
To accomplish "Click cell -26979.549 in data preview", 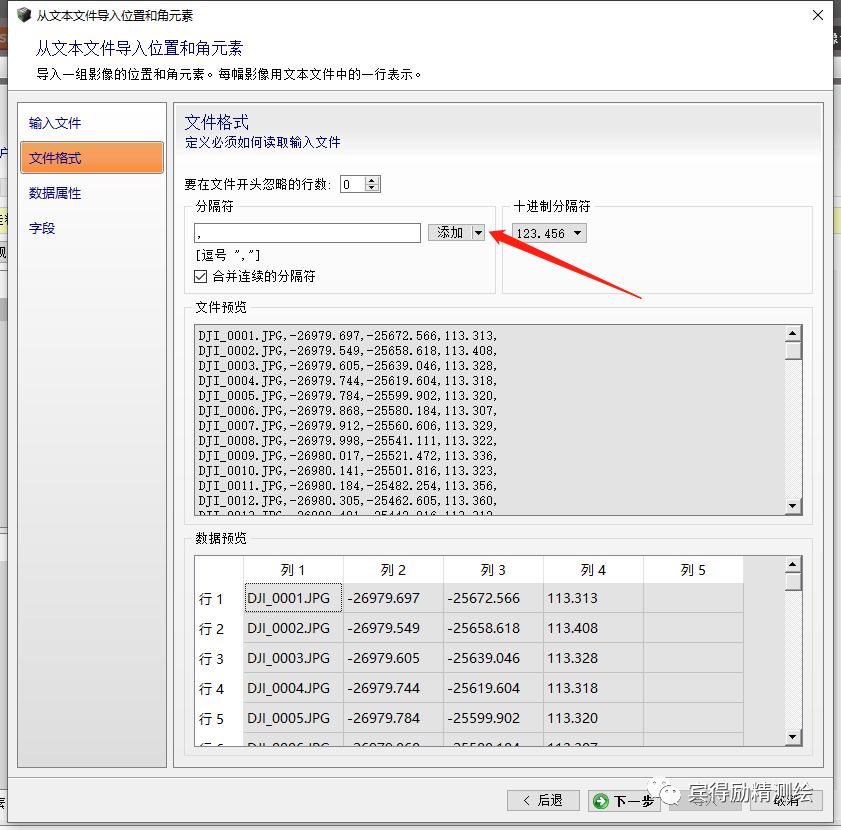I will [x=393, y=628].
